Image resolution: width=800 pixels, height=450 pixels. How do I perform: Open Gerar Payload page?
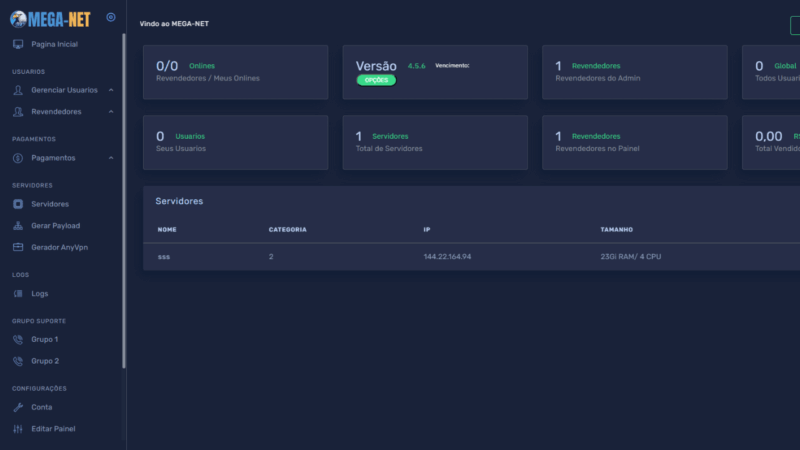56,226
